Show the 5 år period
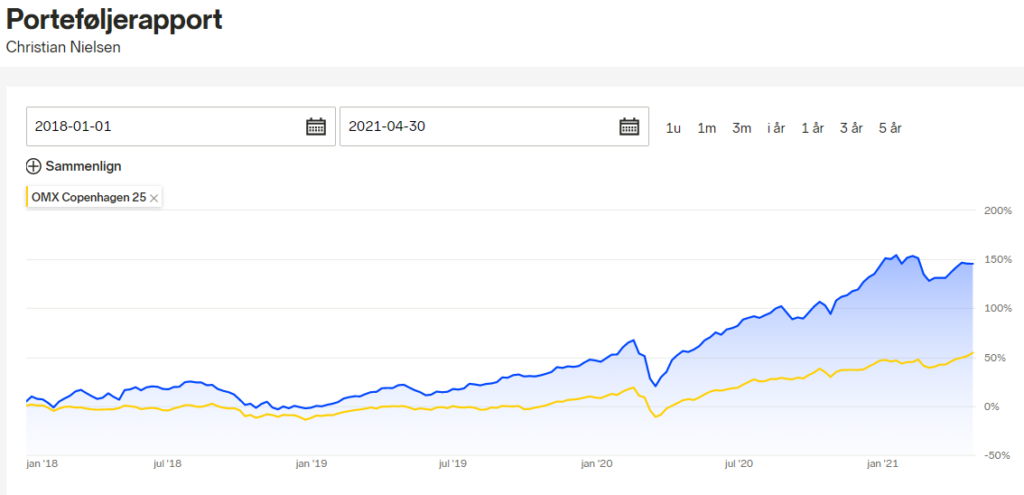The width and height of the screenshot is (1024, 495). 890,128
